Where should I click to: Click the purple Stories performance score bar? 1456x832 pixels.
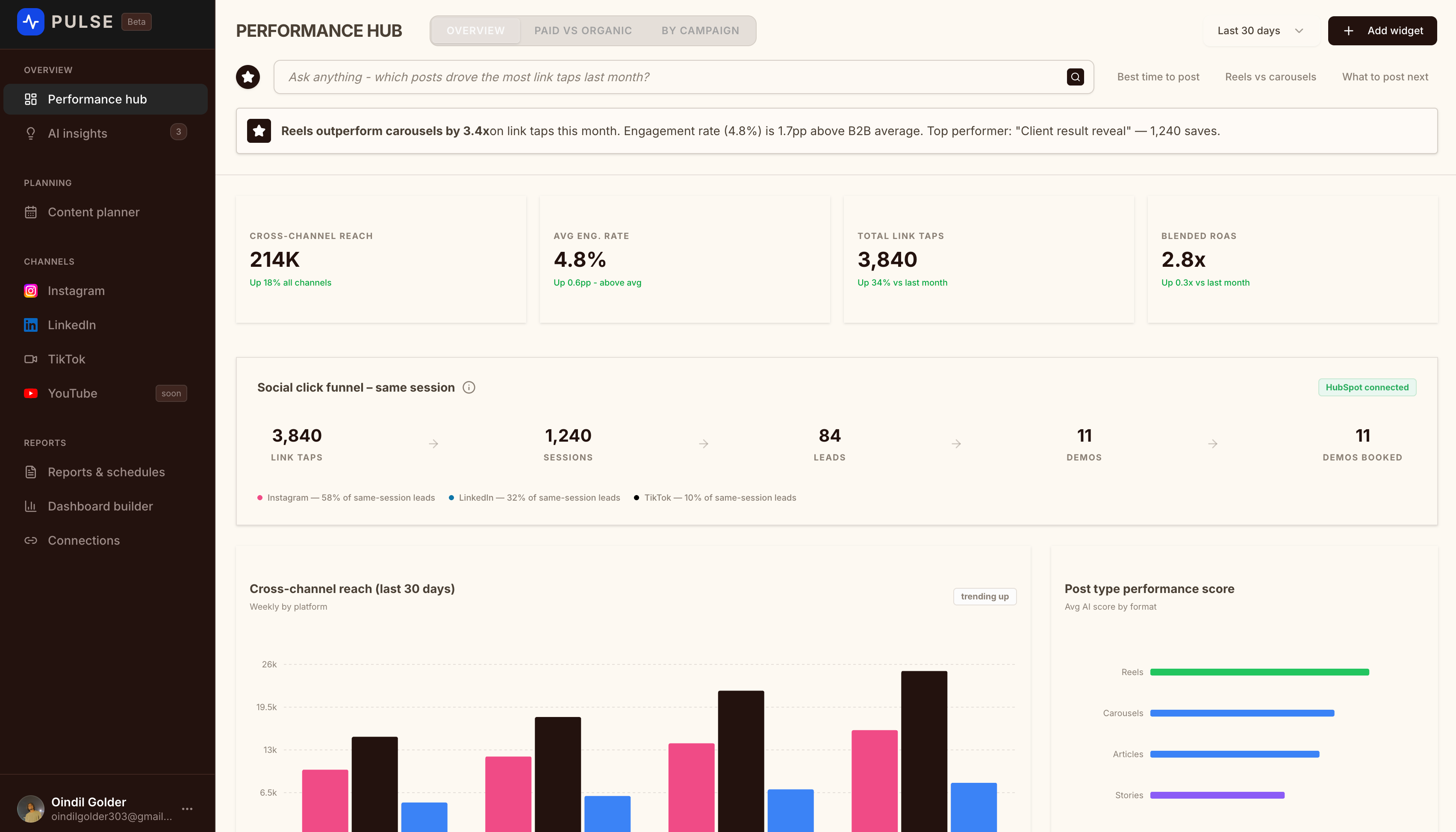coord(1217,795)
